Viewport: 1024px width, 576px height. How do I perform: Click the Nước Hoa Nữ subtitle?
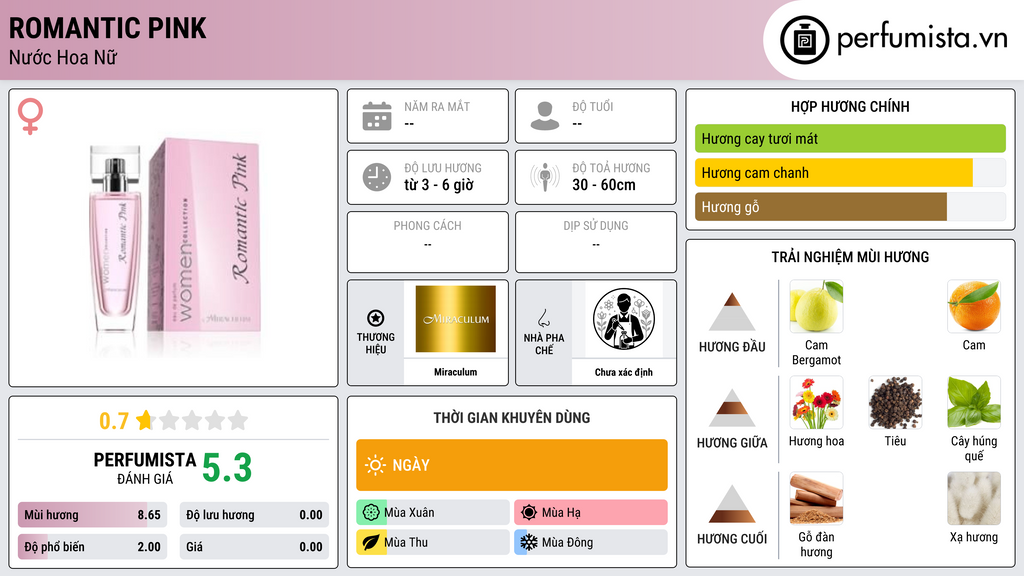pos(63,57)
